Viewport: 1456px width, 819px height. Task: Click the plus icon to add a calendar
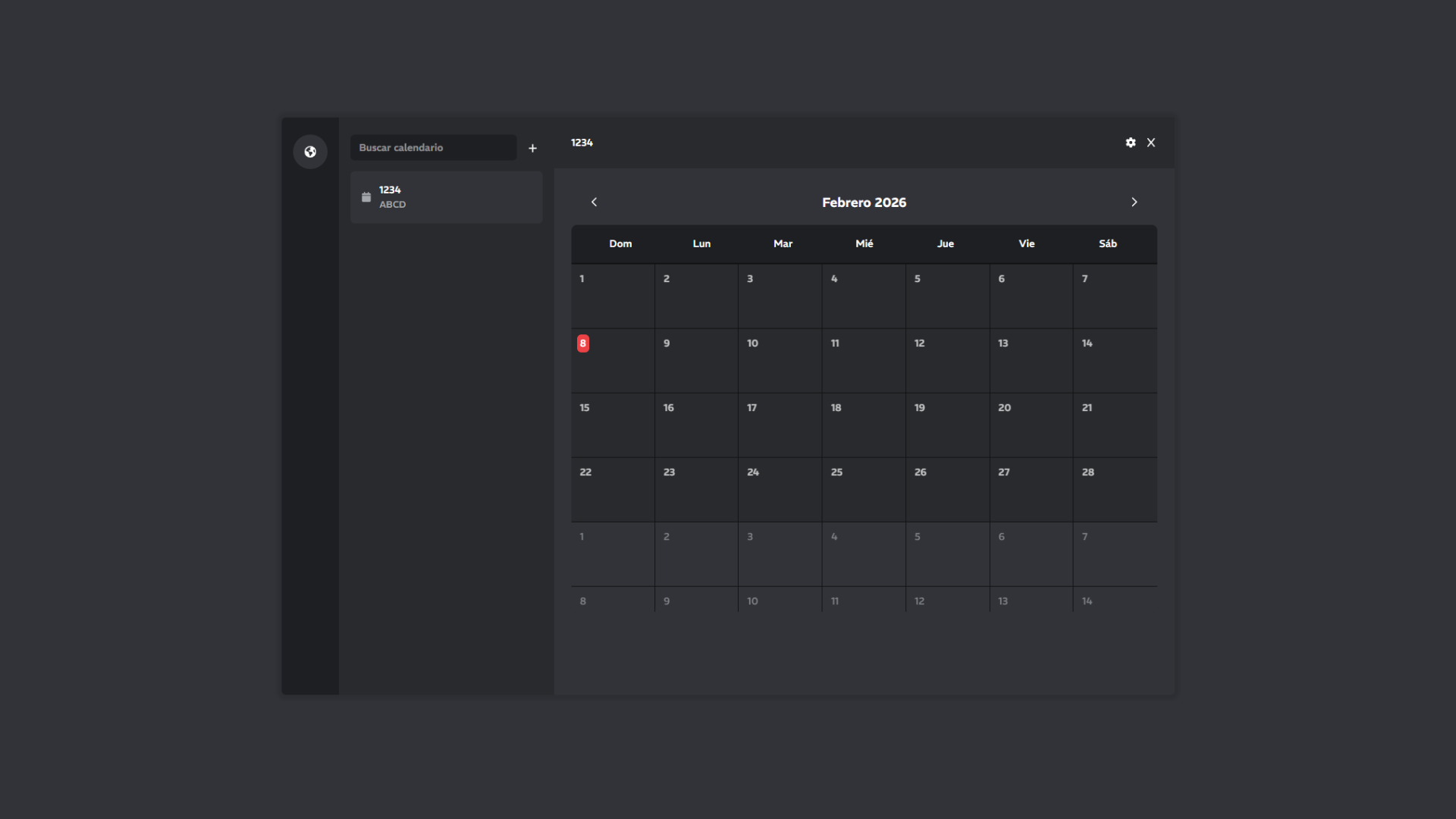[532, 148]
